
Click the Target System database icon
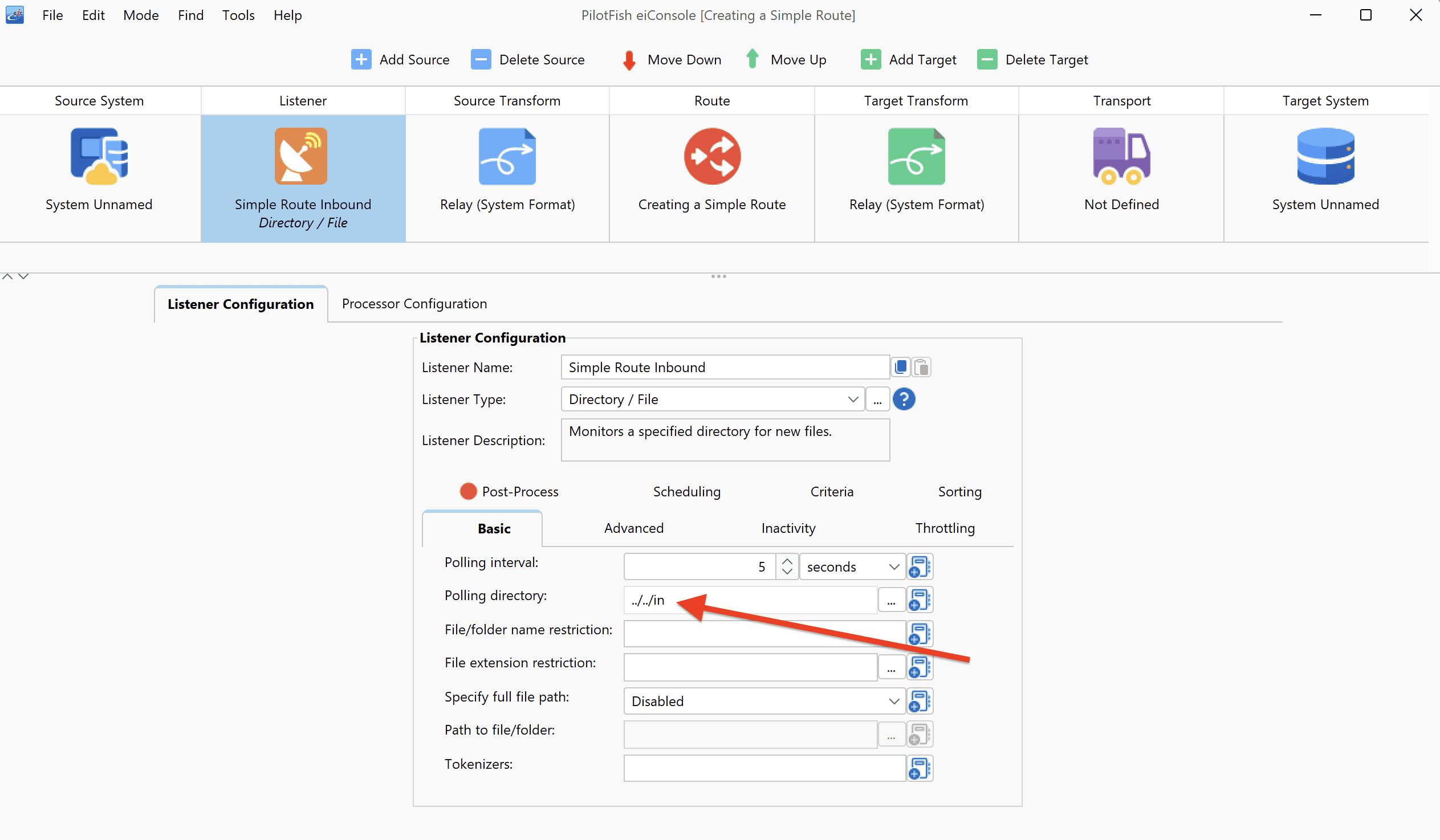click(x=1325, y=156)
